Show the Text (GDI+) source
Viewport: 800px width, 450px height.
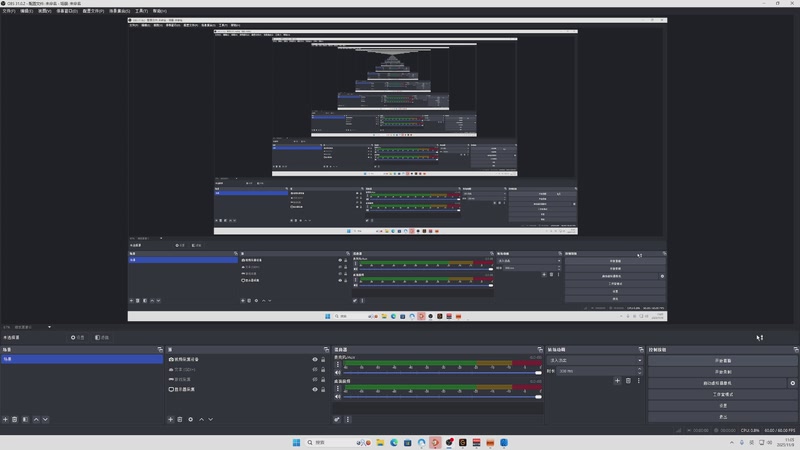pos(315,369)
